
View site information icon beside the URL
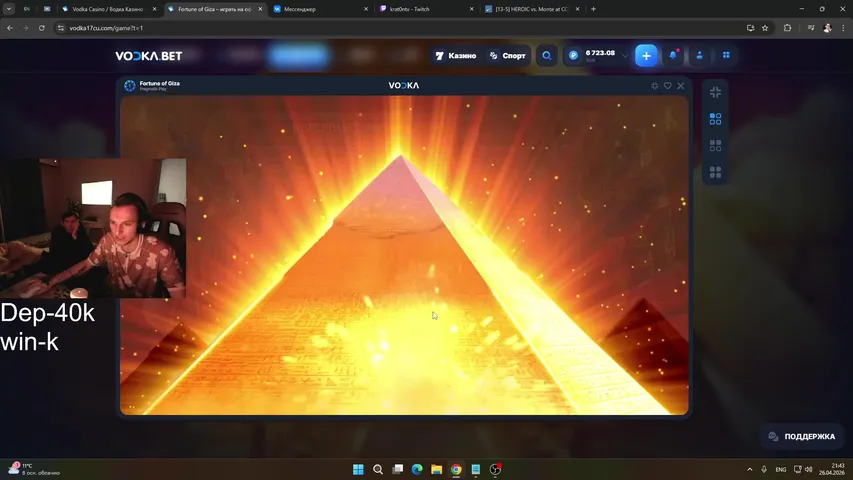pyautogui.click(x=61, y=28)
